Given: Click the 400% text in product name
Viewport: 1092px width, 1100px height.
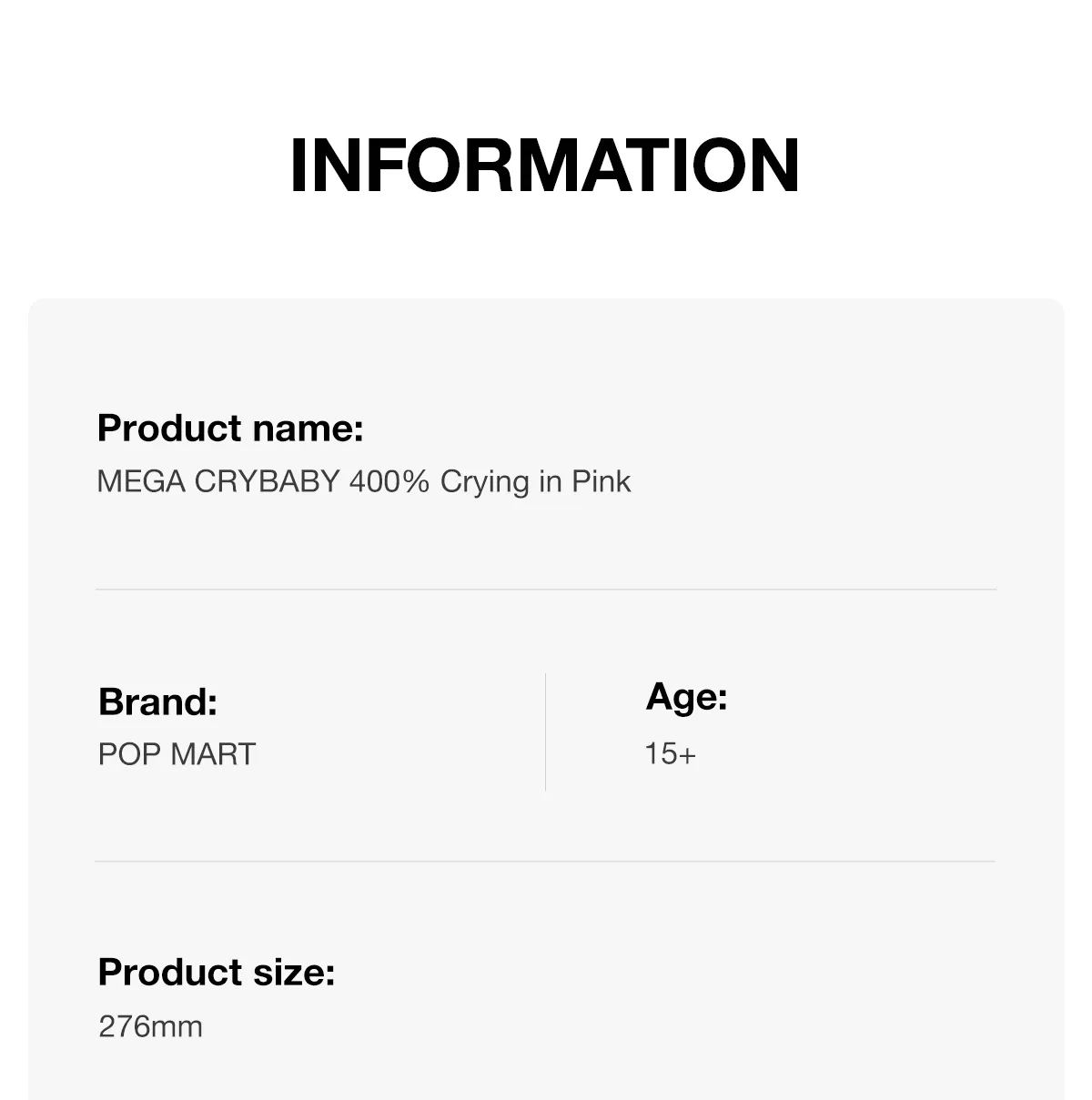Looking at the screenshot, I should tap(389, 481).
